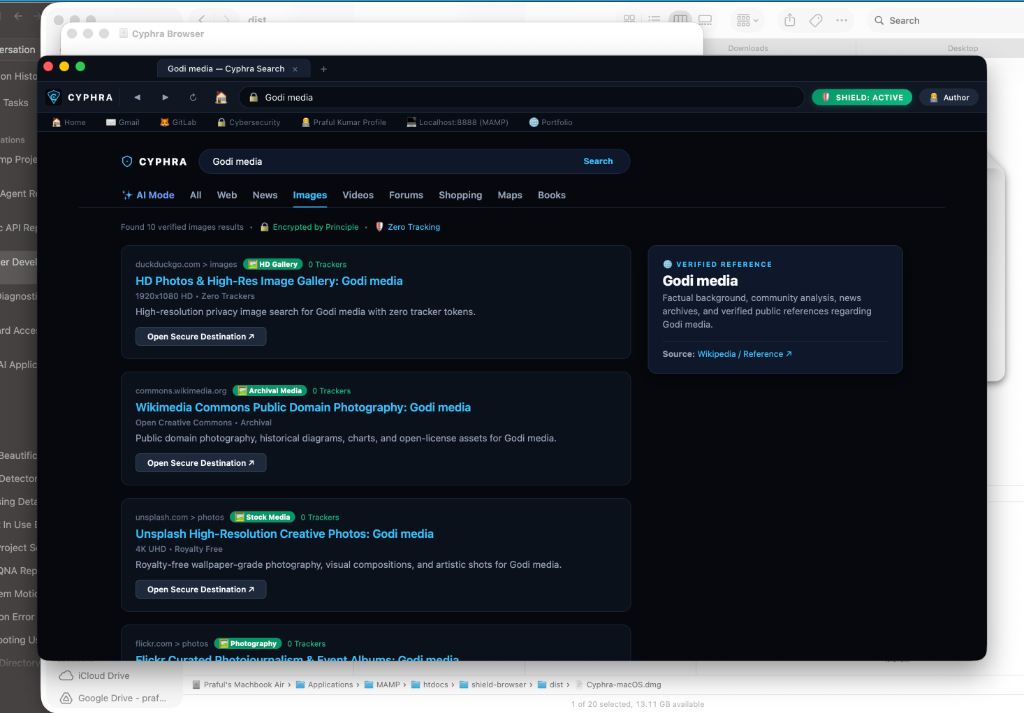Open the Praful Kumar Profile bookmark
The width and height of the screenshot is (1024, 713).
(344, 122)
